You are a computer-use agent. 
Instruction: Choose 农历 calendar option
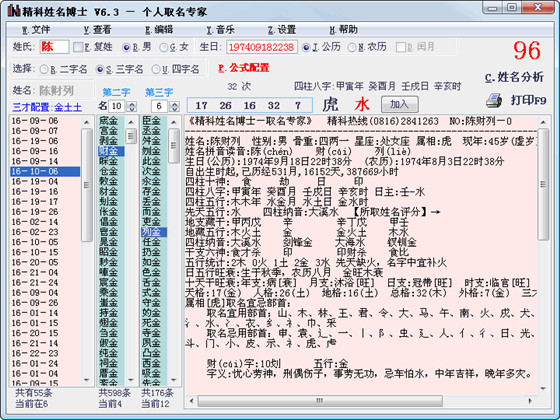coord(367,47)
